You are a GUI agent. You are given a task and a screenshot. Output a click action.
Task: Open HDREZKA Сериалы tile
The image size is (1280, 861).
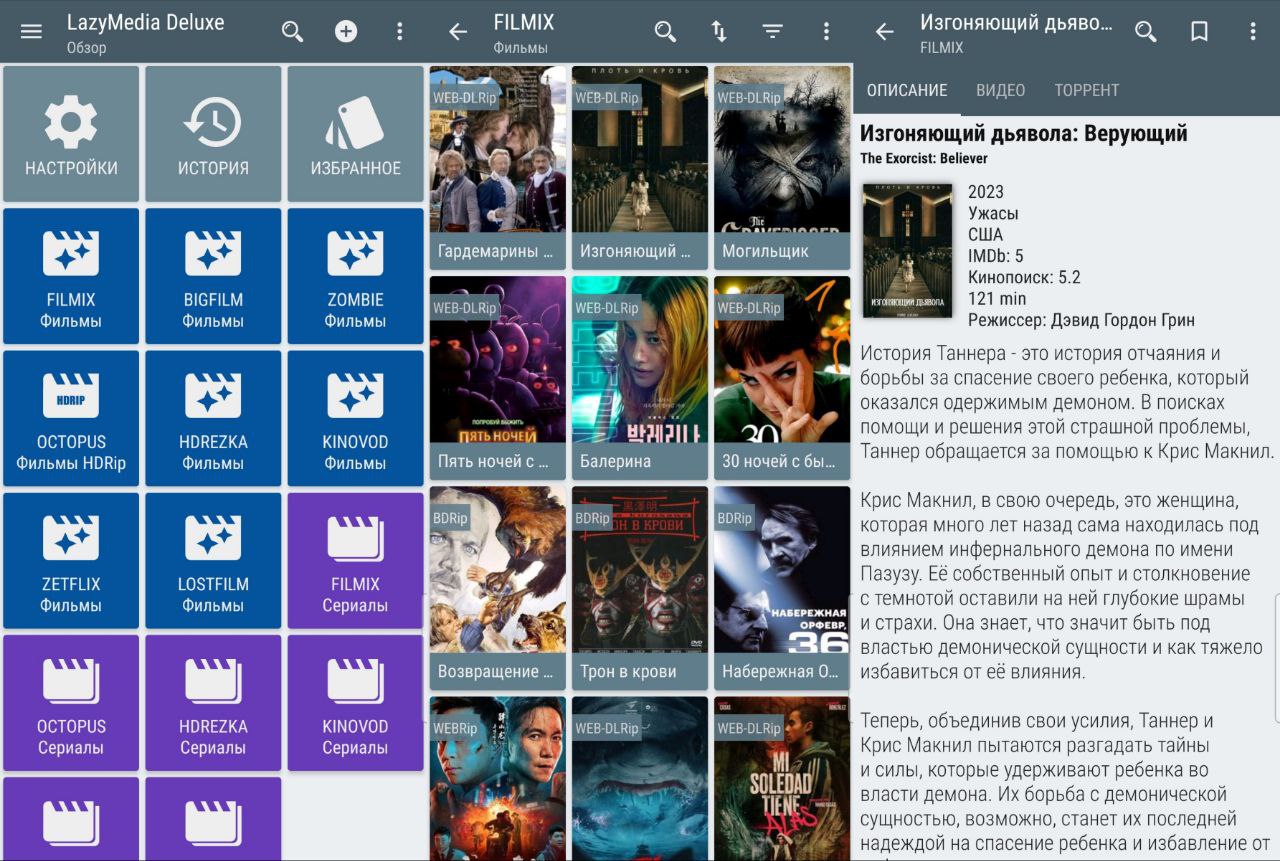pyautogui.click(x=213, y=703)
